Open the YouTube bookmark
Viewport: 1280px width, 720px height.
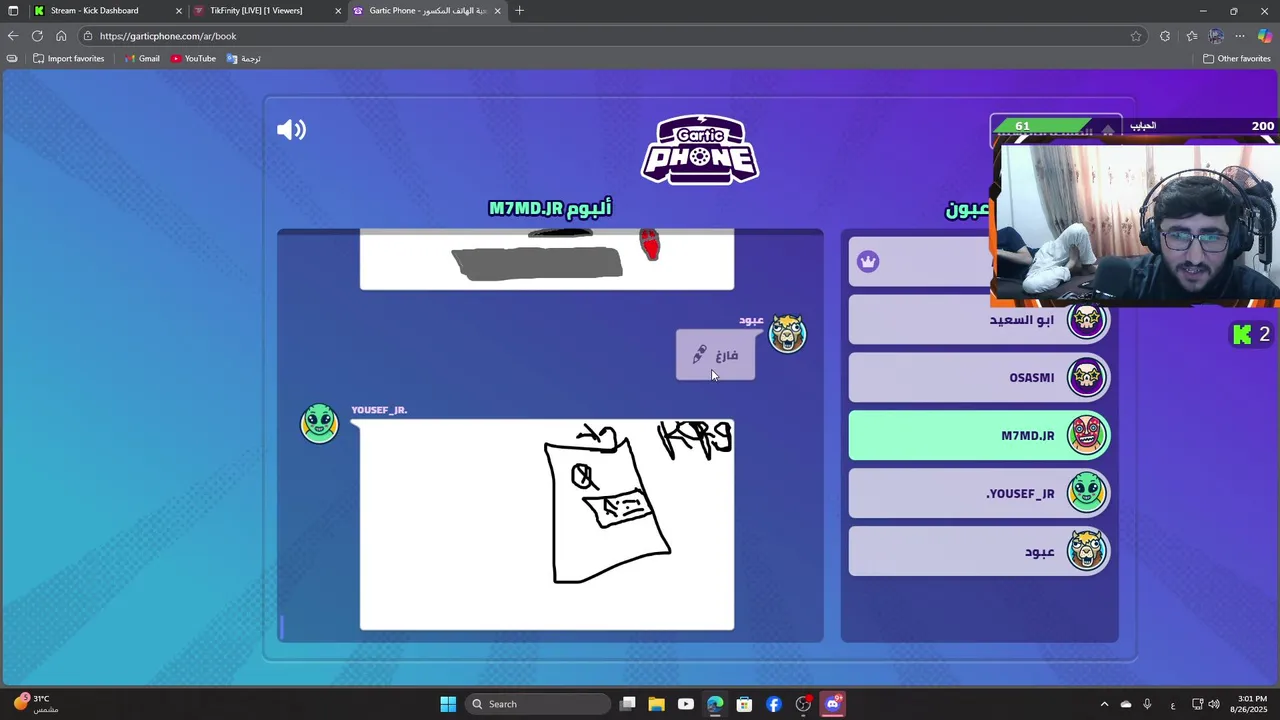click(193, 59)
